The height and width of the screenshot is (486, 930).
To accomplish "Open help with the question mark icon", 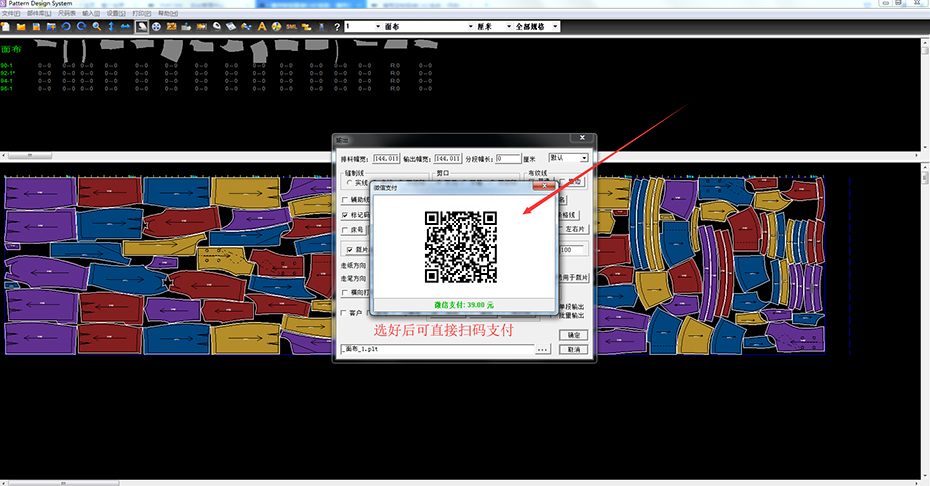I will point(336,26).
